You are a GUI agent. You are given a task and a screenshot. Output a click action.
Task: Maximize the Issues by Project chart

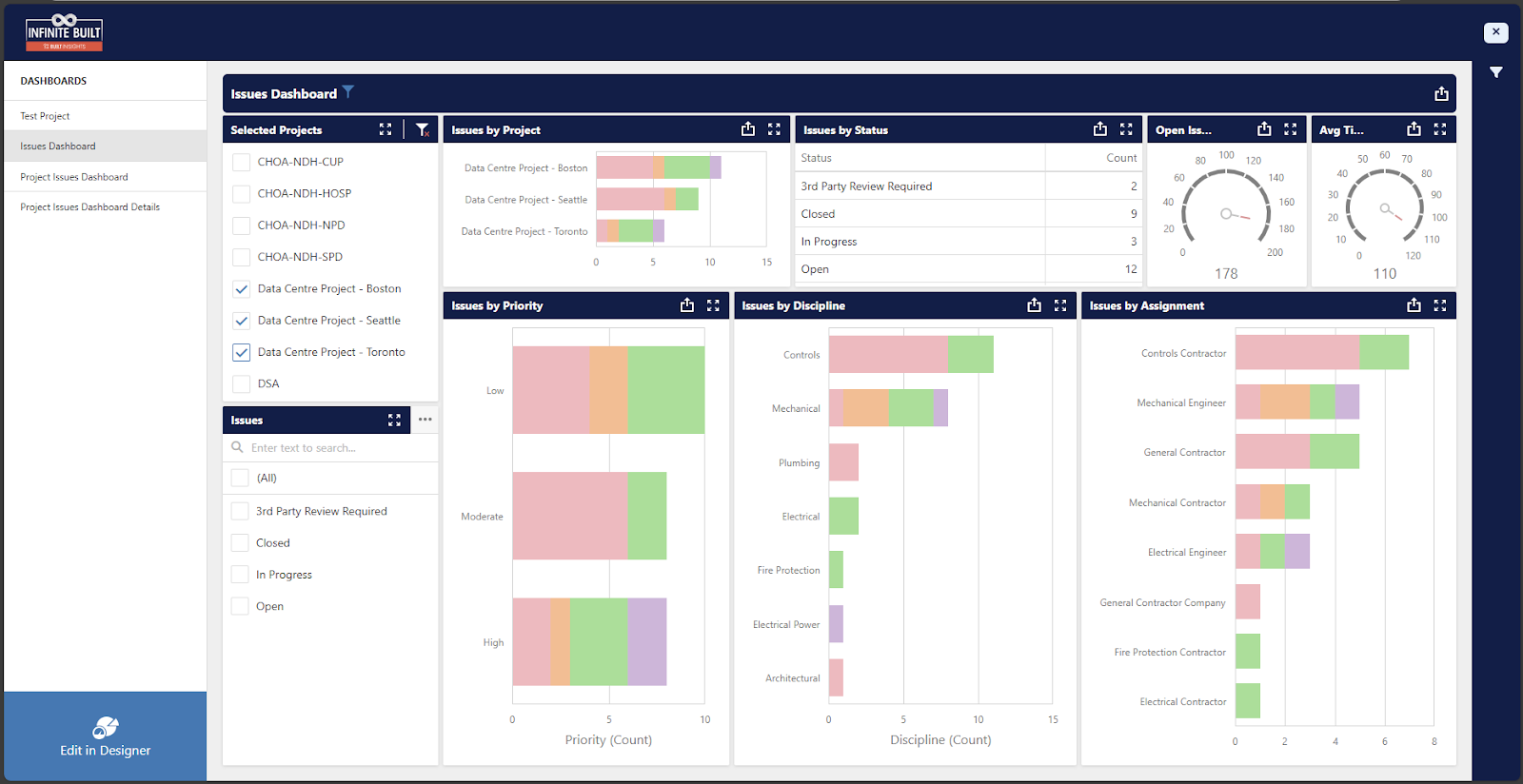(x=774, y=129)
